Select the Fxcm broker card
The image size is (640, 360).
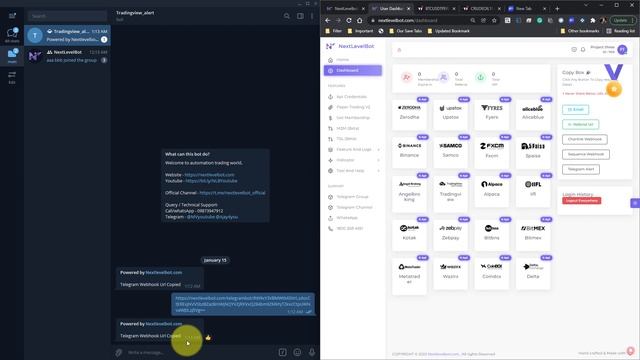[x=492, y=152]
